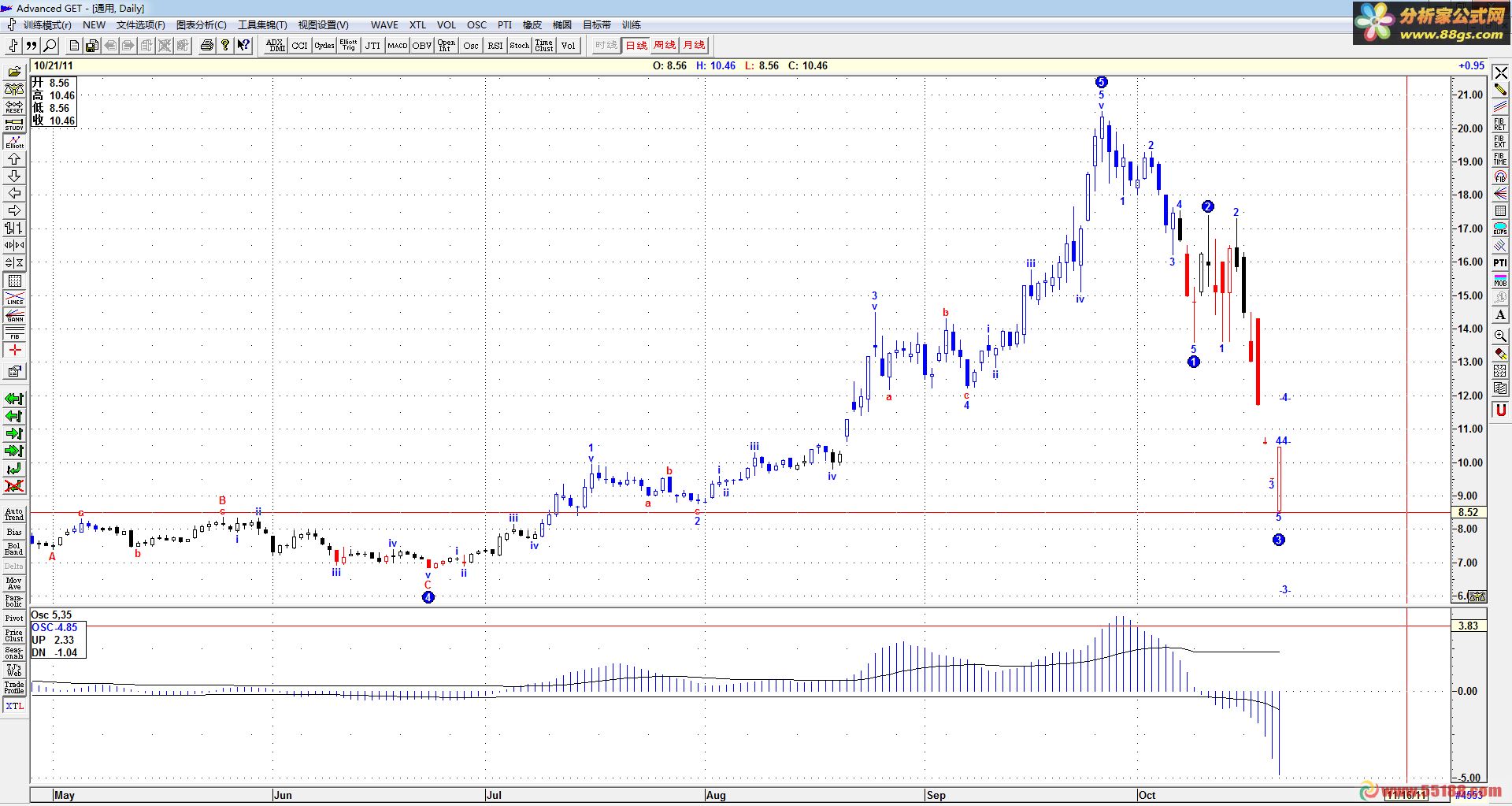Open TJ's Web tool
This screenshot has width=1512, height=806.
(14, 670)
